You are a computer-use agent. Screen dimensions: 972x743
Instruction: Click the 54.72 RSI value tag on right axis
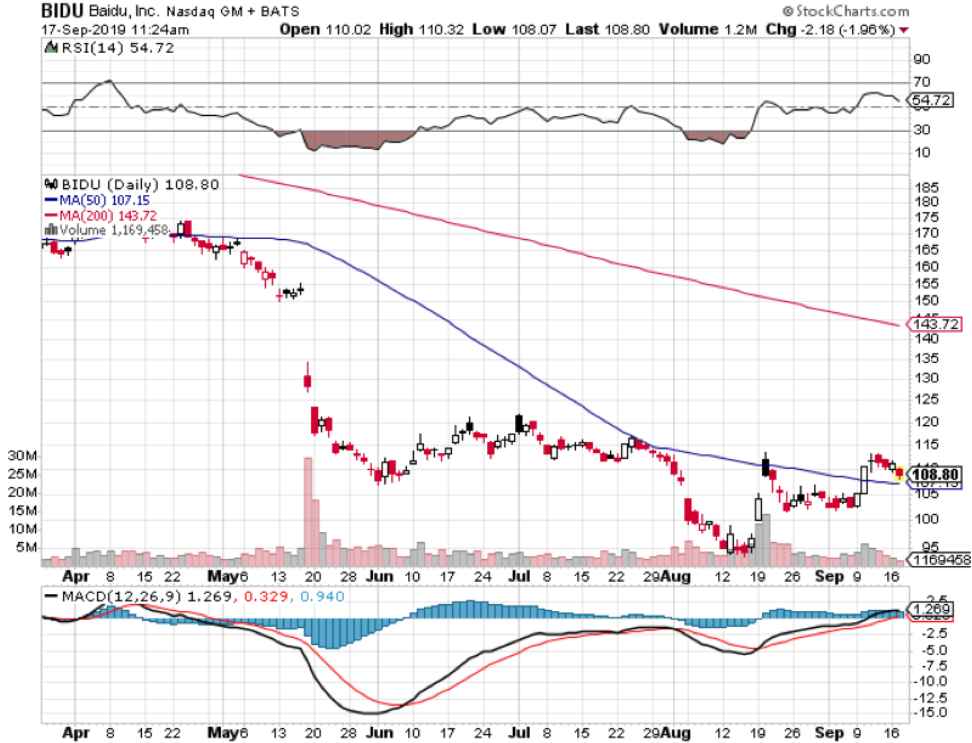tap(932, 100)
